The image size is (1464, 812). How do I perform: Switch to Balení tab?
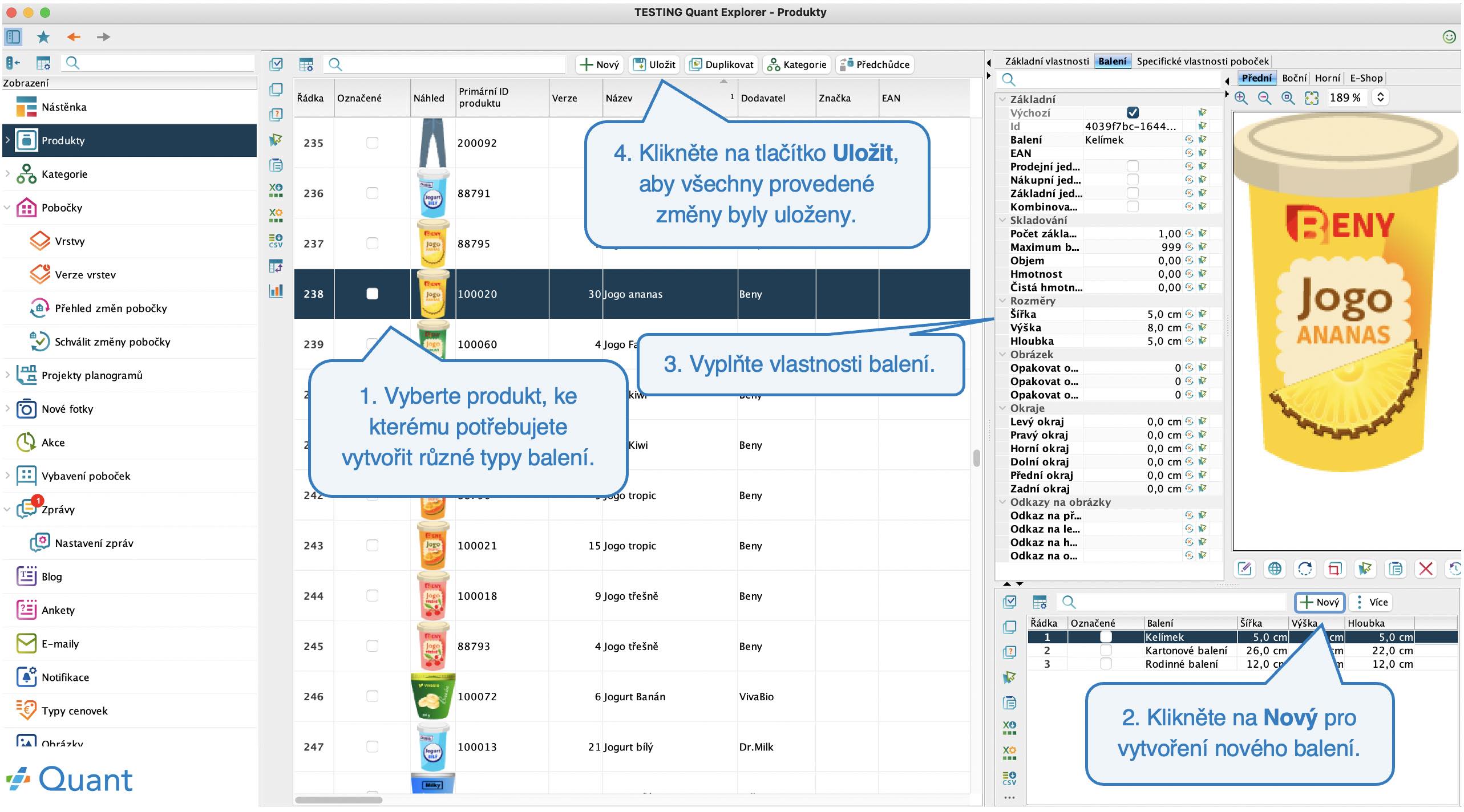pyautogui.click(x=1112, y=62)
